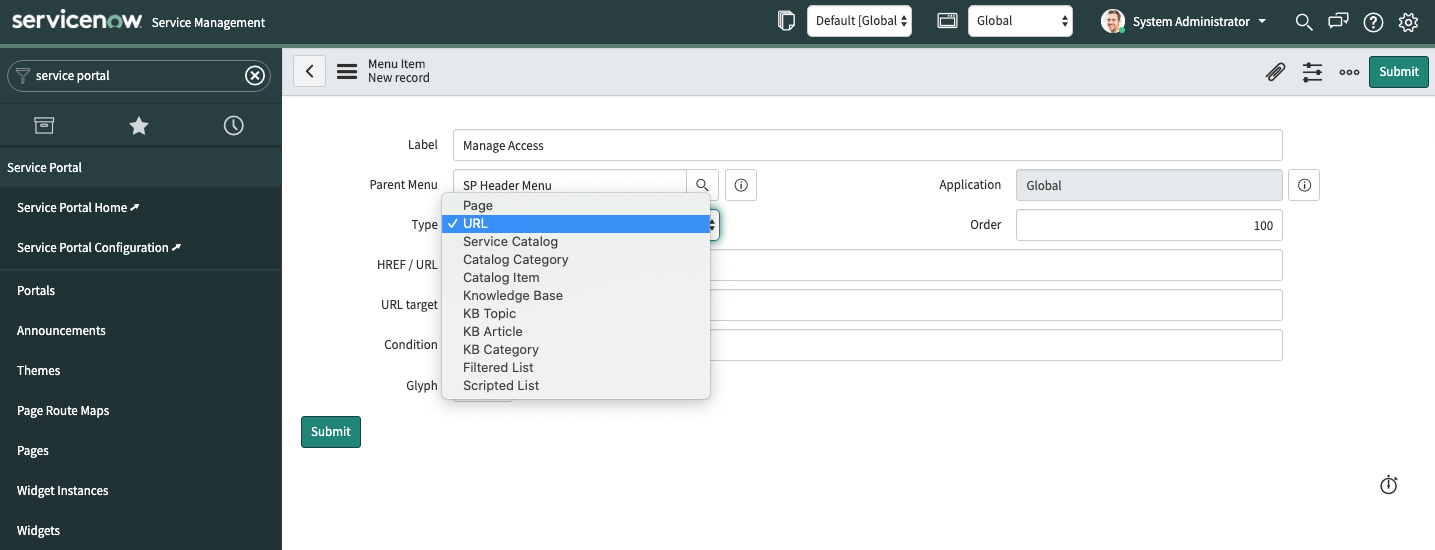This screenshot has height=550, width=1435.
Task: Show history clock tab
Action: point(233,125)
